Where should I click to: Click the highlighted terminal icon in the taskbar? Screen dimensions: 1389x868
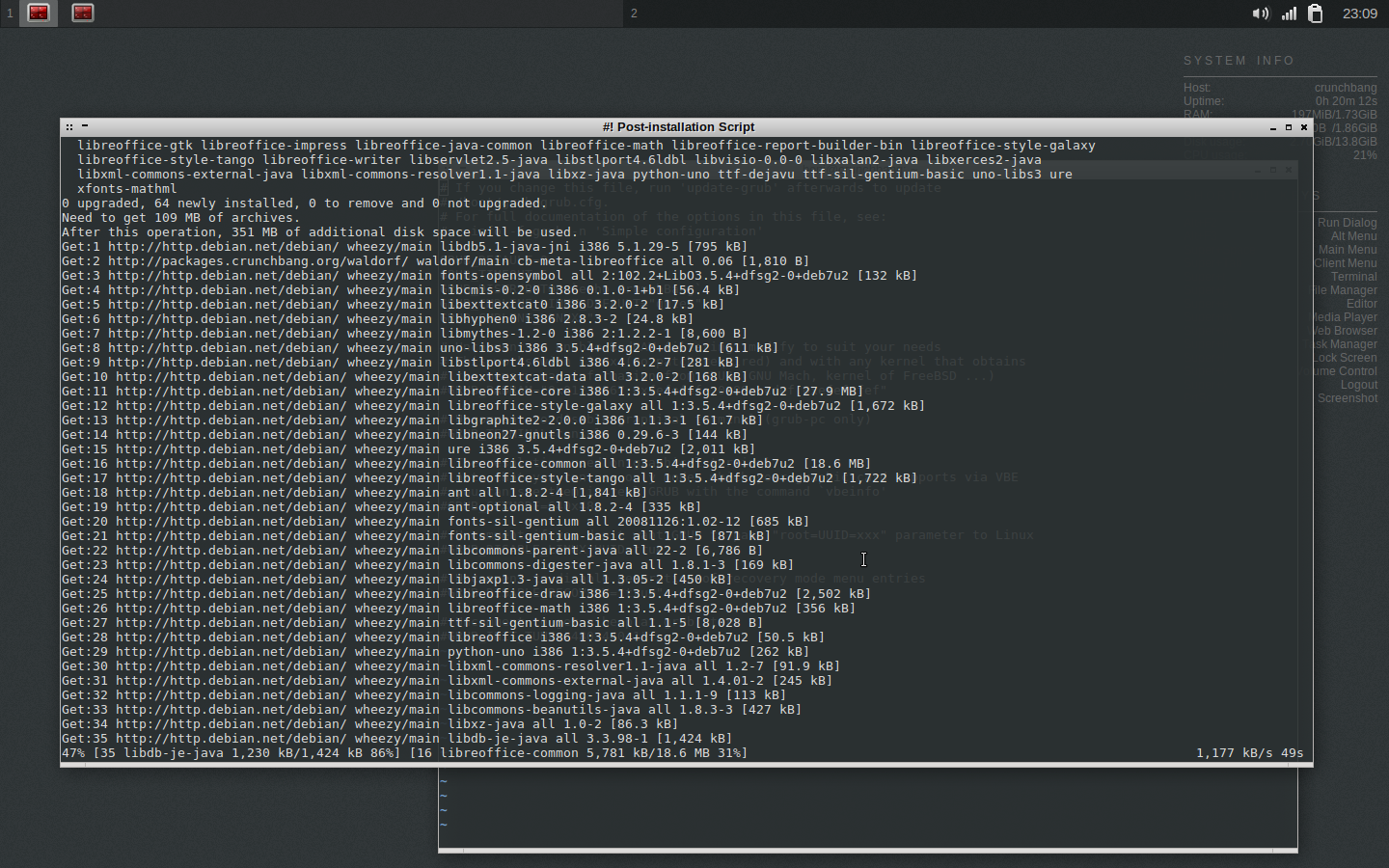point(39,13)
